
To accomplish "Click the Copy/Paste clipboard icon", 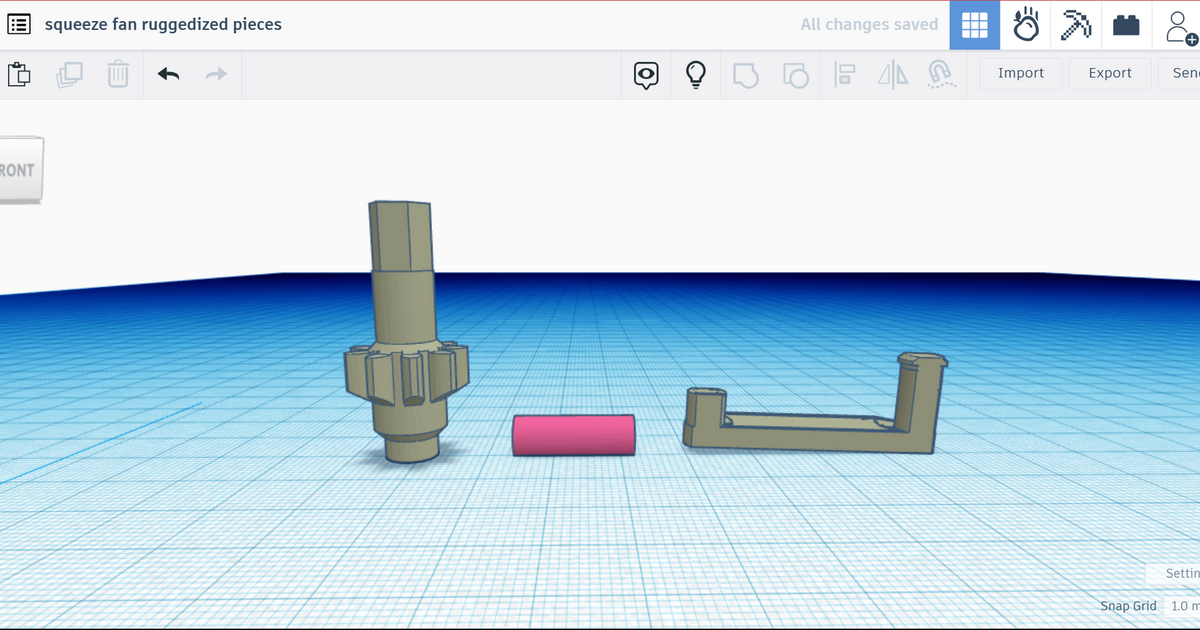I will click(20, 74).
